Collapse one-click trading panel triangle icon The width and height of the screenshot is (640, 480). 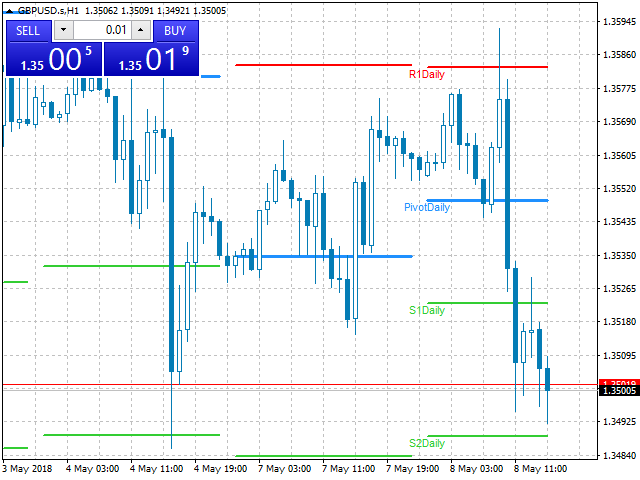(10, 11)
